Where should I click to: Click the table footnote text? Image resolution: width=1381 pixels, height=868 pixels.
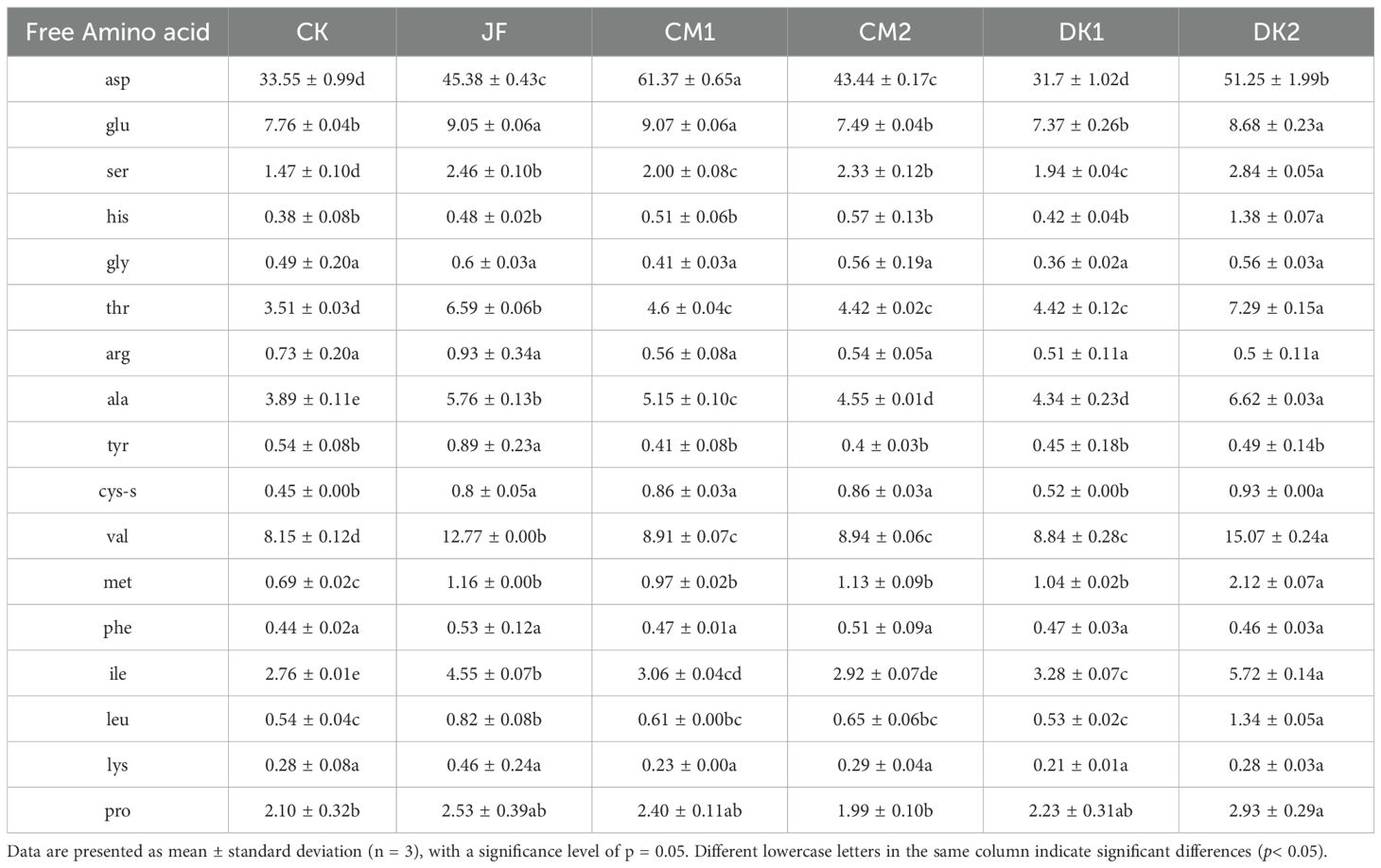point(667,851)
